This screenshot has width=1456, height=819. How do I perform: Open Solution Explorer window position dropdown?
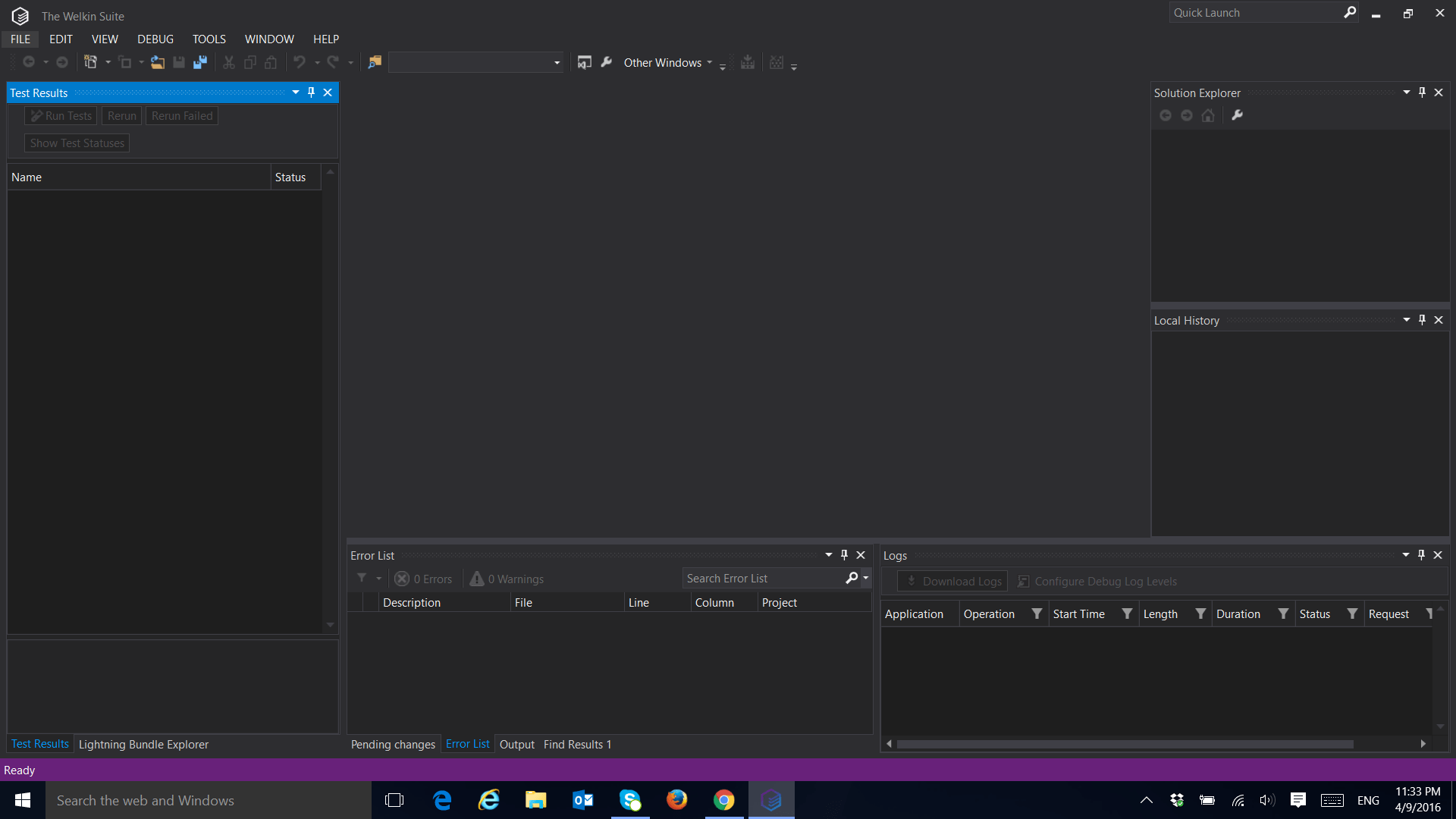(1406, 93)
